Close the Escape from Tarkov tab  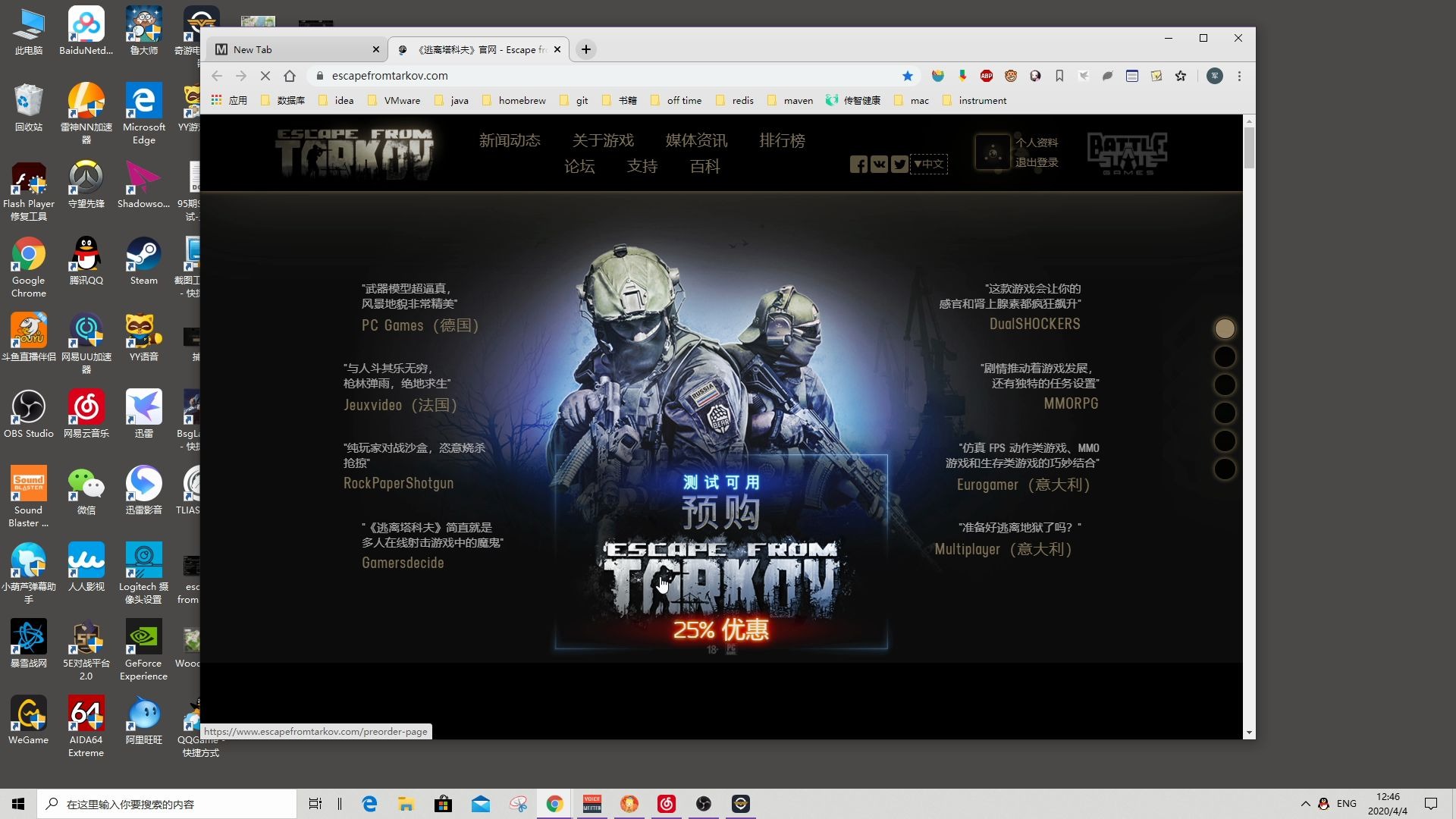point(557,49)
